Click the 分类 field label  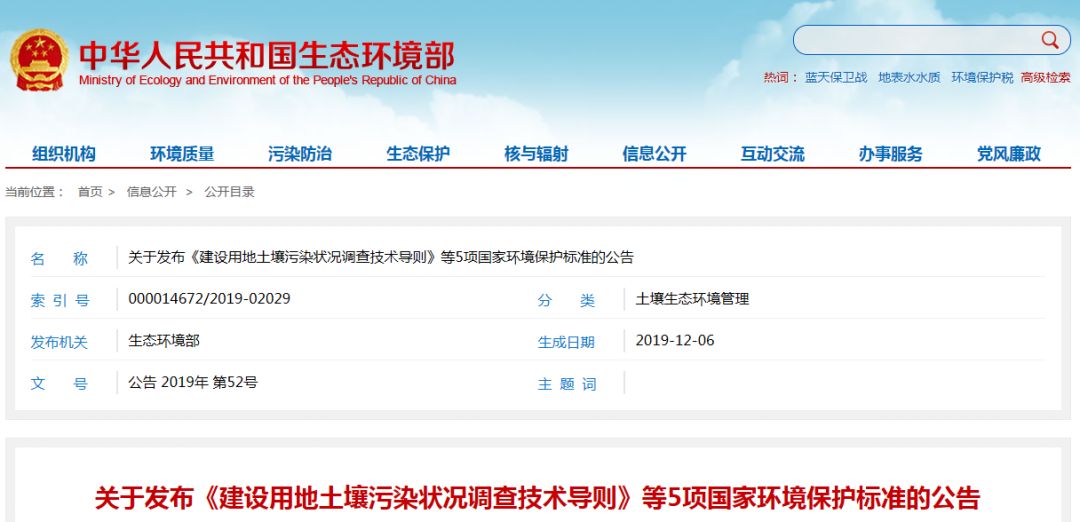[566, 300]
